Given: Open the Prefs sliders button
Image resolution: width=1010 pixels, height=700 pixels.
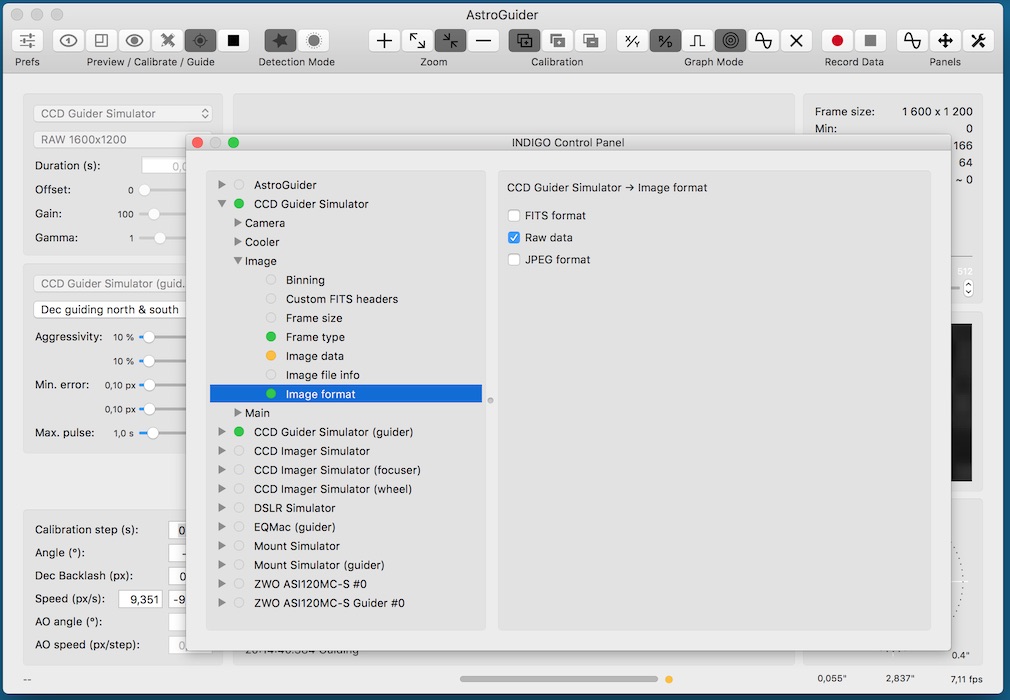Looking at the screenshot, I should click(27, 41).
